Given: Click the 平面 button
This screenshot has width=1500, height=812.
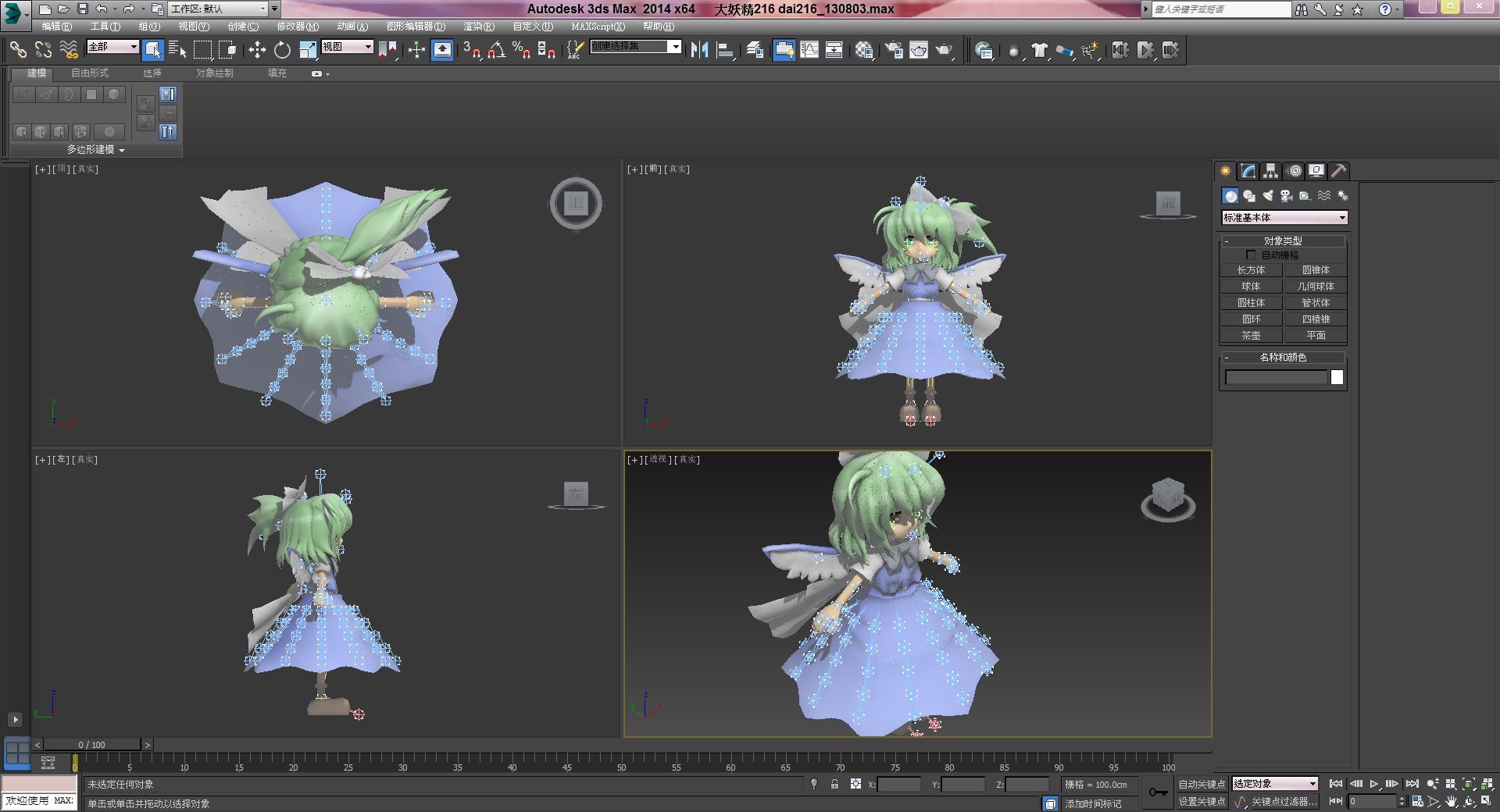Looking at the screenshot, I should click(1316, 336).
